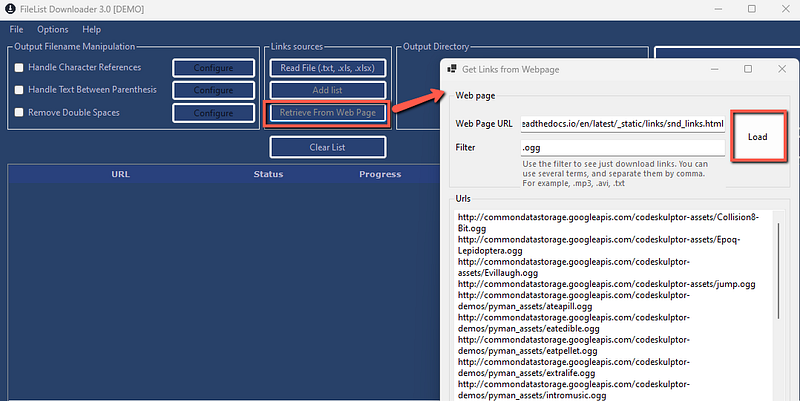This screenshot has height=401, width=800.
Task: Select the intromusic.ogg URL entry
Action: pyautogui.click(x=573, y=390)
